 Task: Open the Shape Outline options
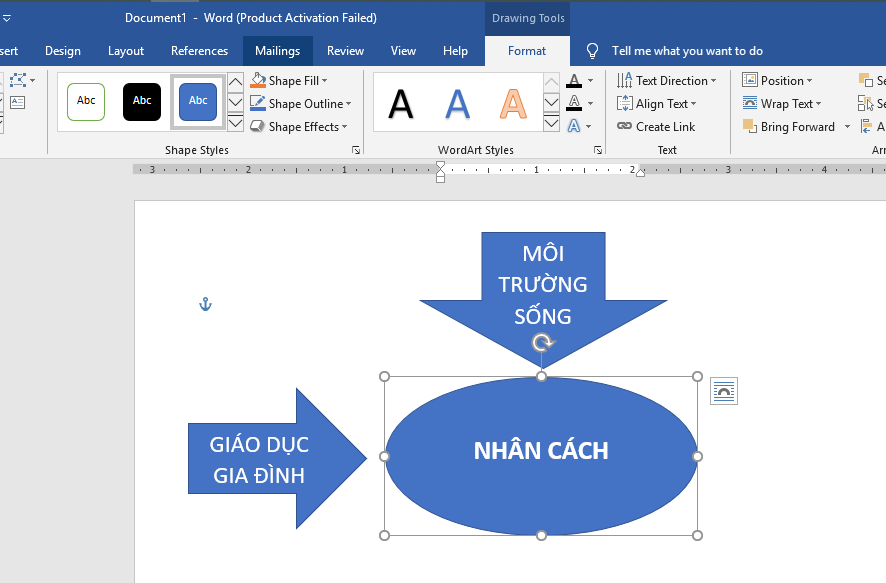pos(301,104)
